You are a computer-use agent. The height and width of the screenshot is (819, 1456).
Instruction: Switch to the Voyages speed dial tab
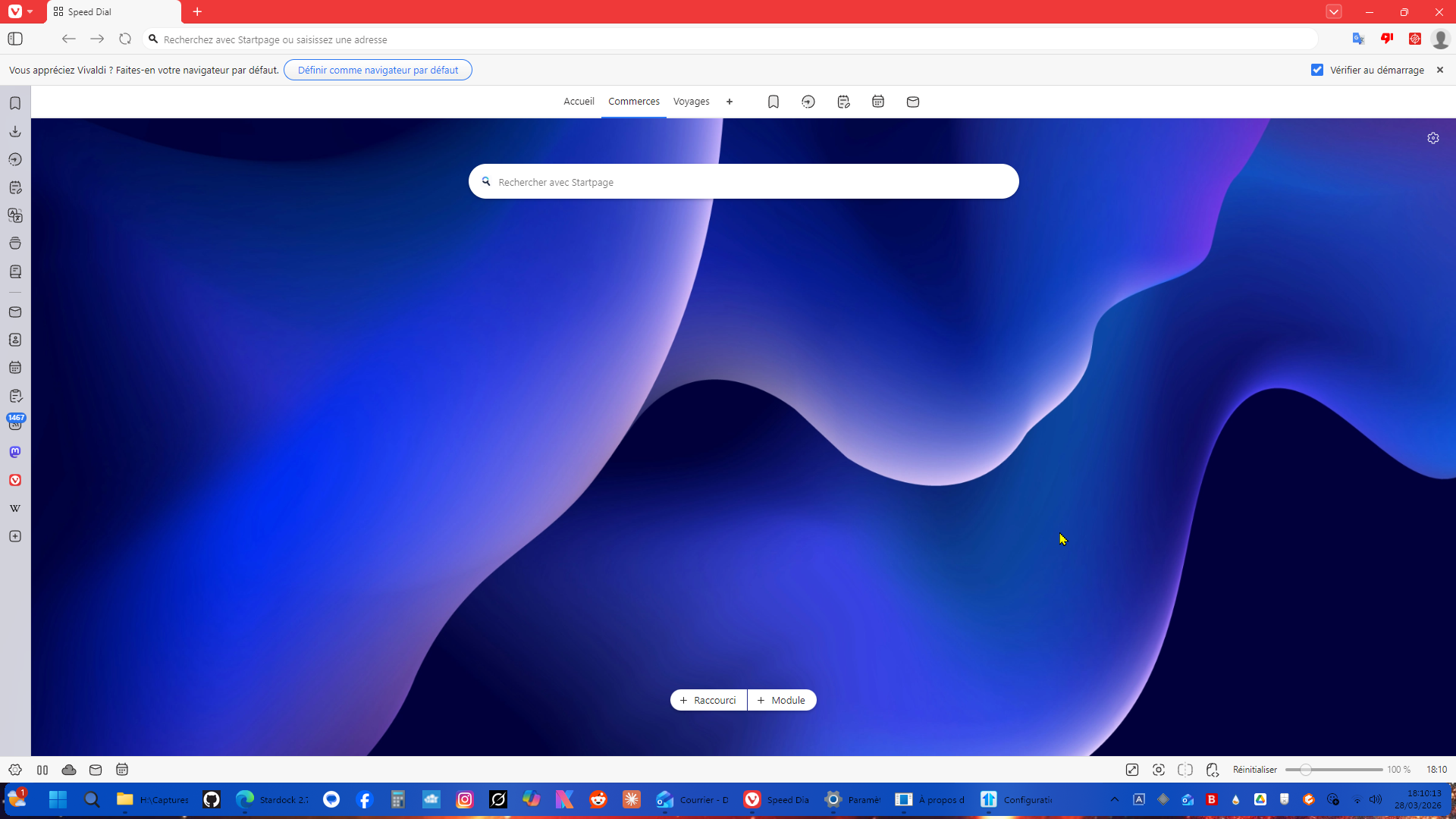pyautogui.click(x=691, y=102)
